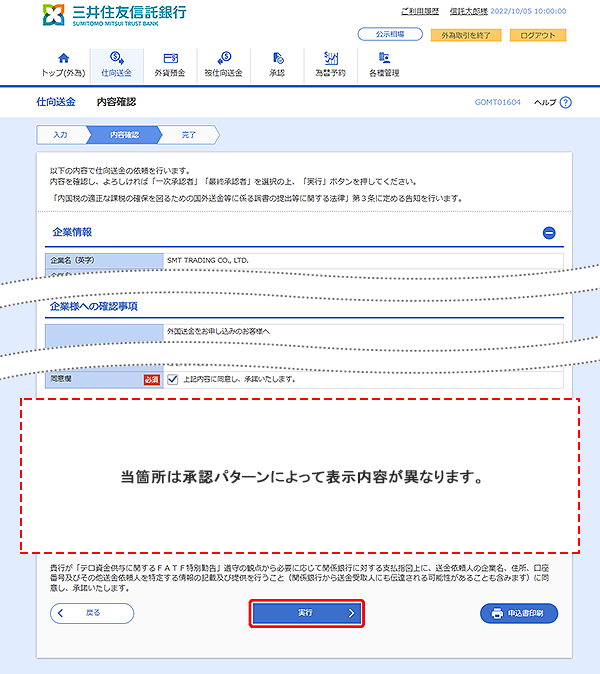The height and width of the screenshot is (674, 600).
Task: Click the 実行 button
Action: pos(306,613)
